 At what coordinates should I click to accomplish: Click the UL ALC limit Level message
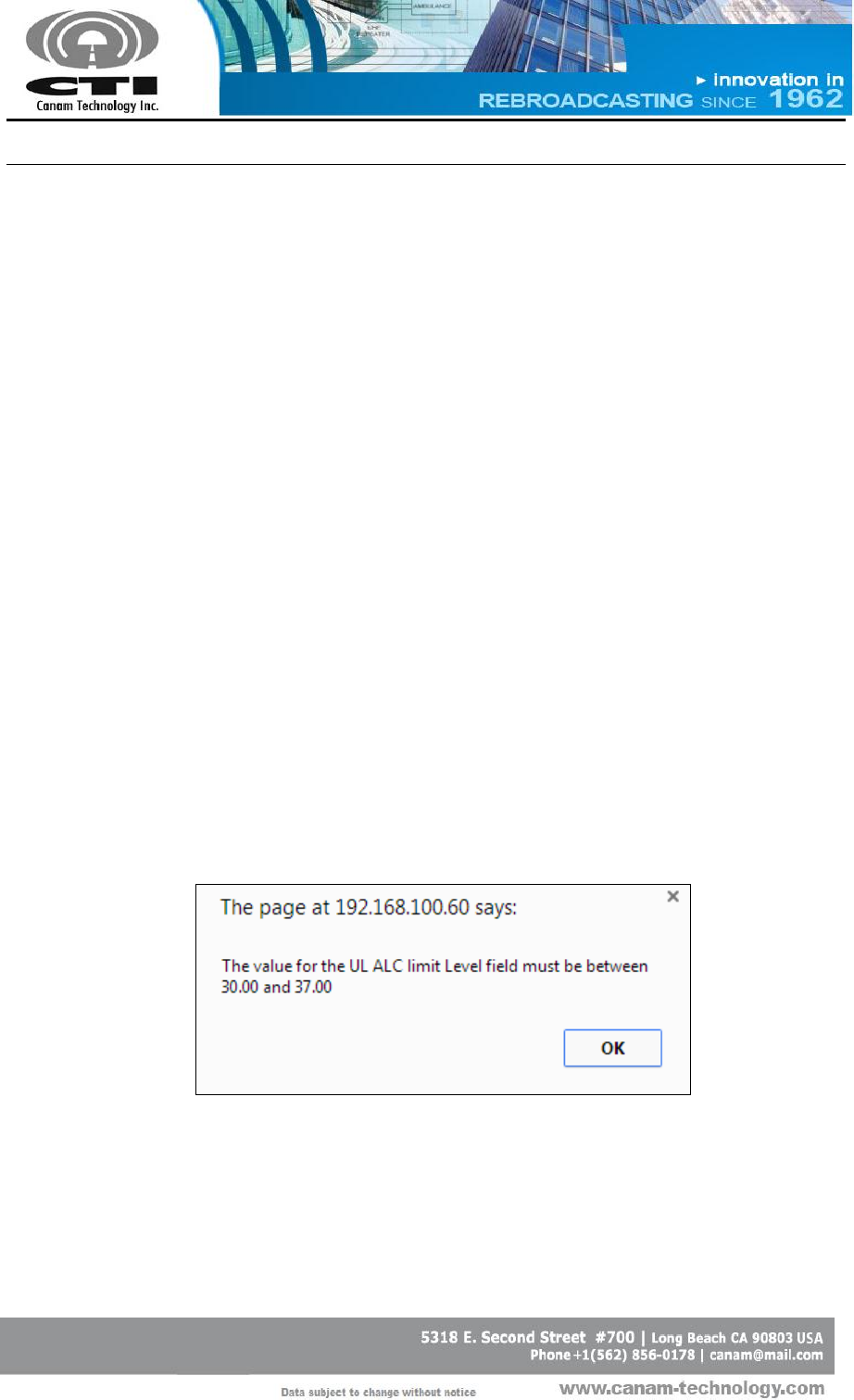pos(434,966)
